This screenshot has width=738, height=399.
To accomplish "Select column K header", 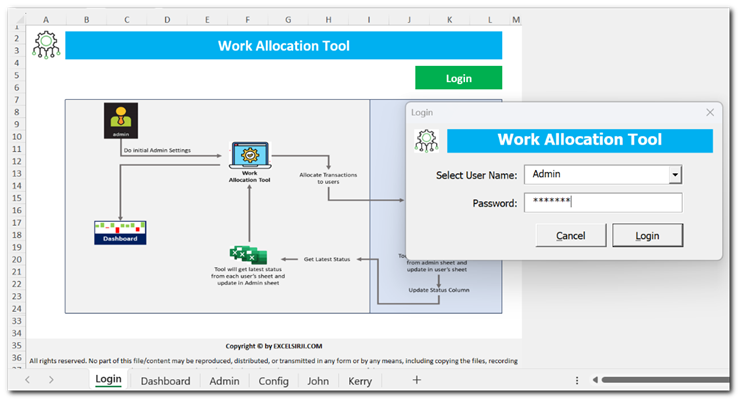I will point(449,19).
